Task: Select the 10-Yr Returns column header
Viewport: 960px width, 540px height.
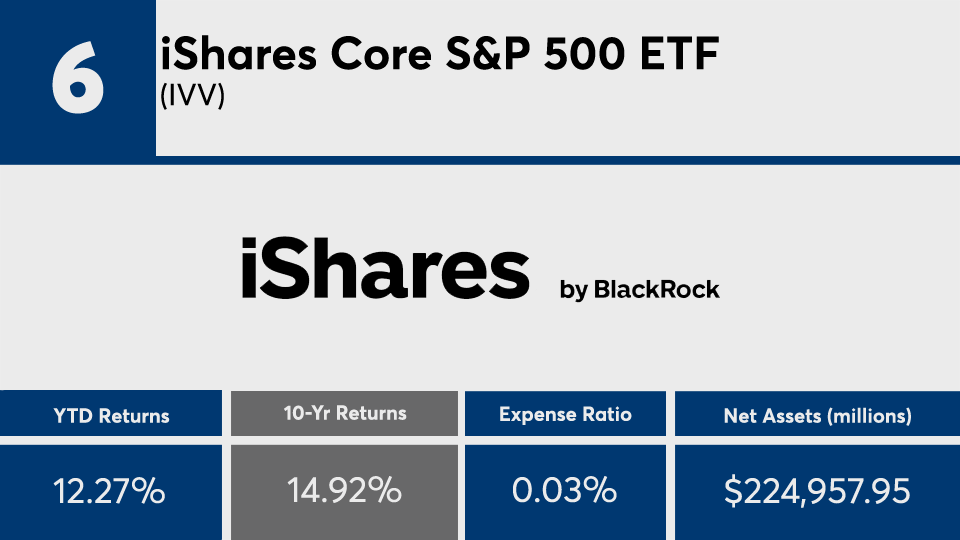Action: [344, 413]
